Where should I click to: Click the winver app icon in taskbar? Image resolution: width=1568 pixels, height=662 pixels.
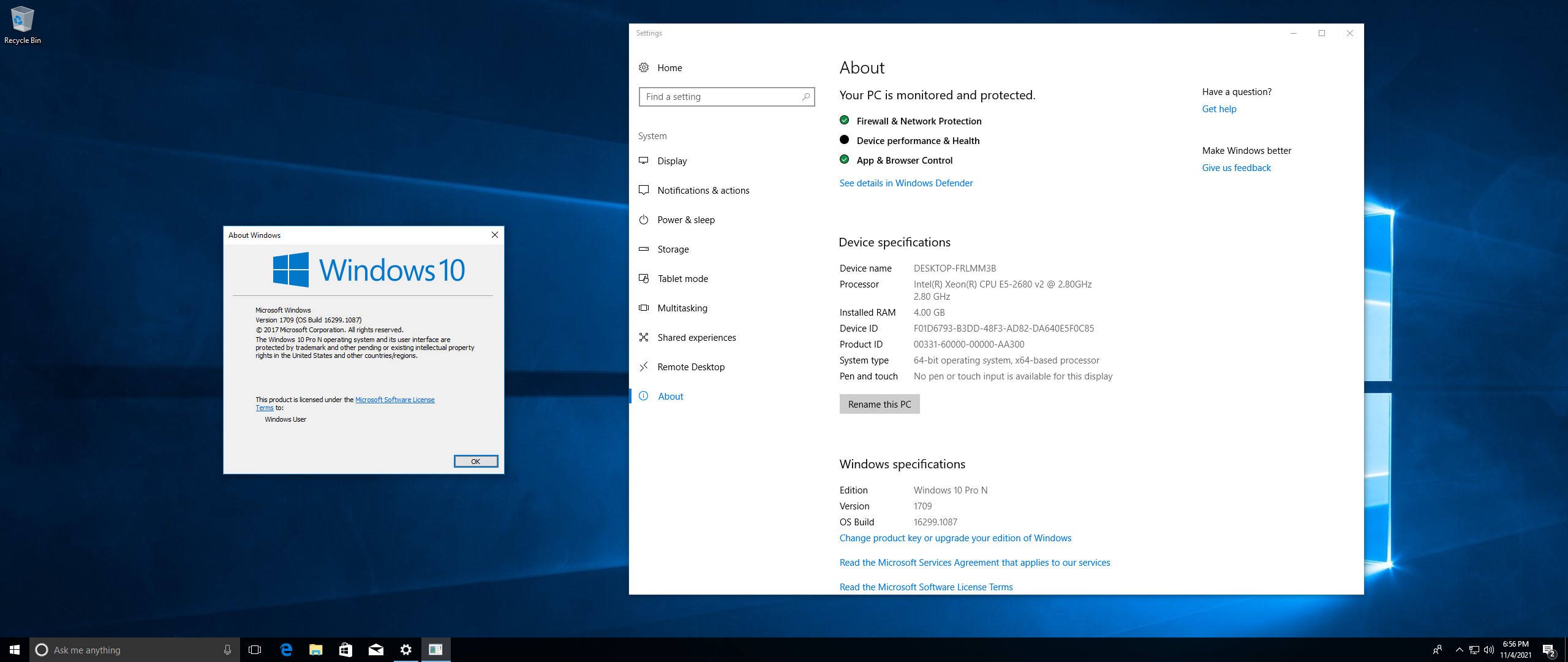coord(436,650)
